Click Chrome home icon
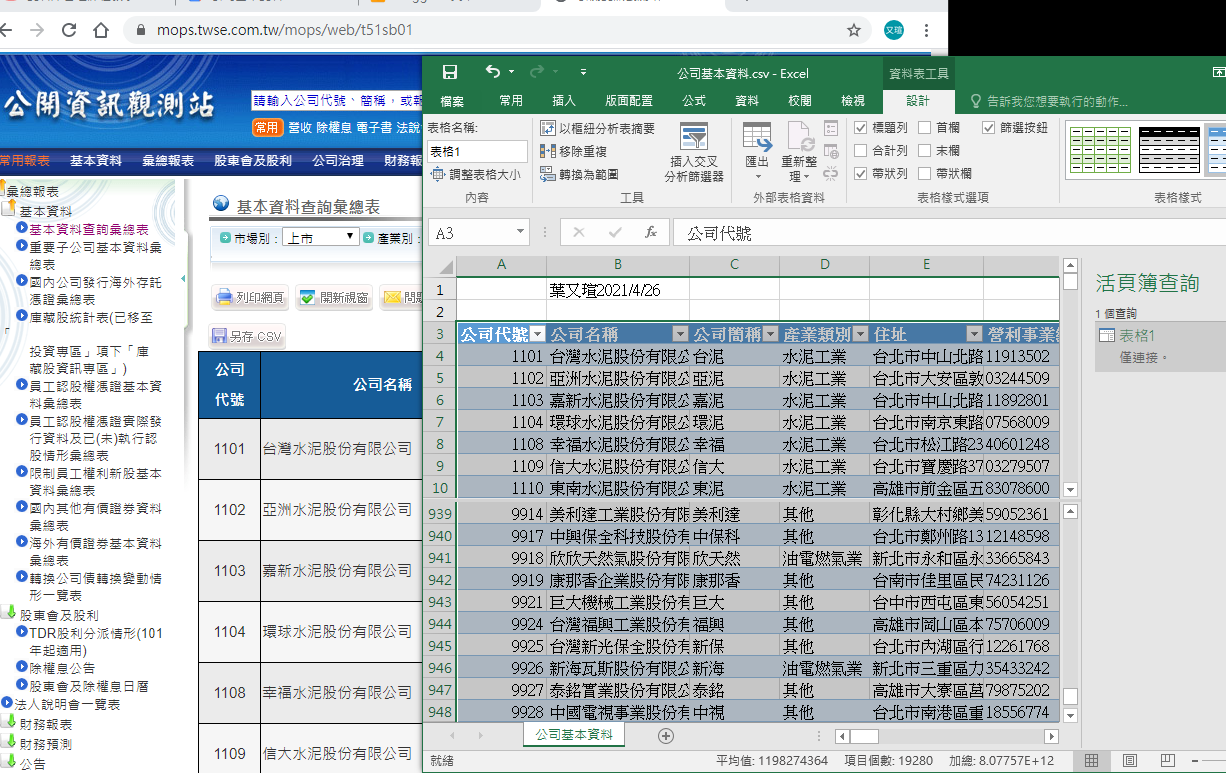 (101, 30)
